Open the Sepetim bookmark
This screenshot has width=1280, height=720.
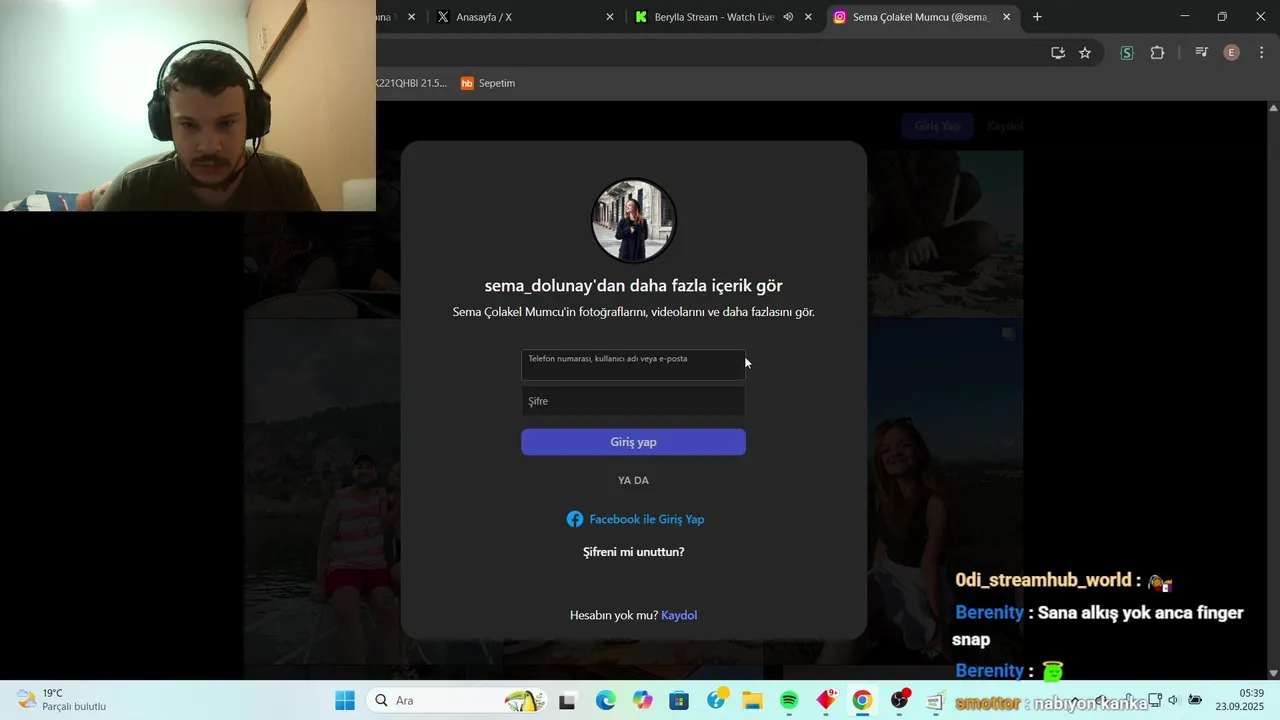click(488, 83)
